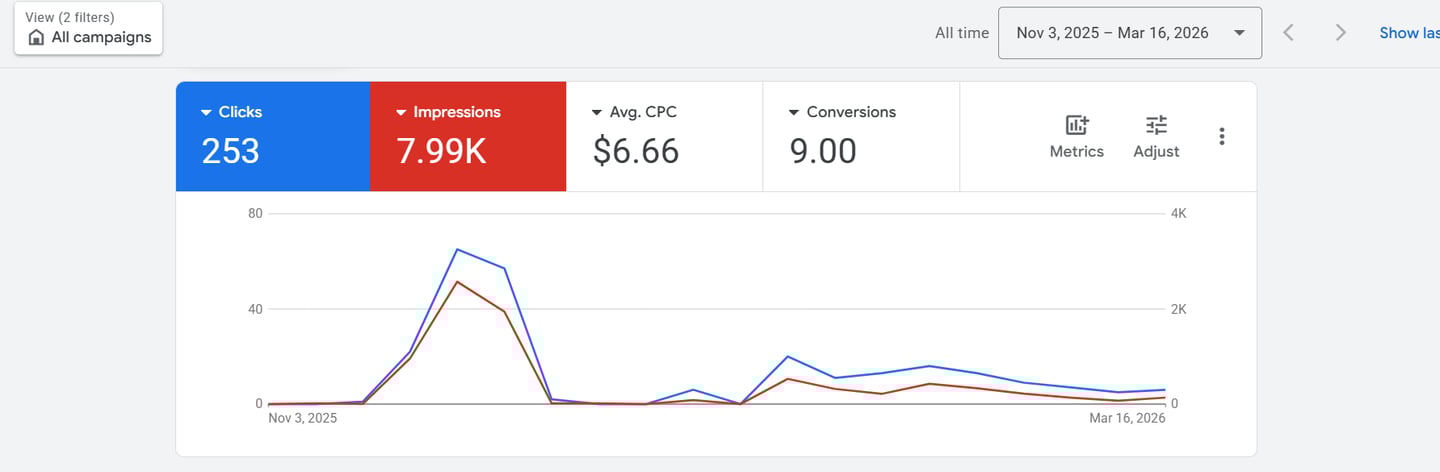Click the All time label
This screenshot has height=472, width=1440.
[961, 33]
